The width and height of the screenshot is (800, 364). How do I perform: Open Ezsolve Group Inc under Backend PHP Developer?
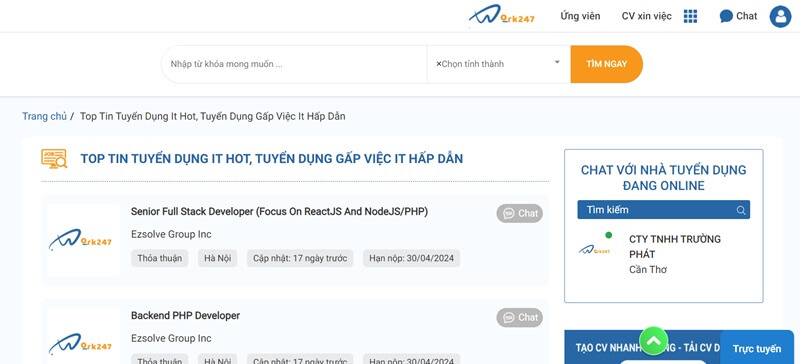tap(171, 339)
